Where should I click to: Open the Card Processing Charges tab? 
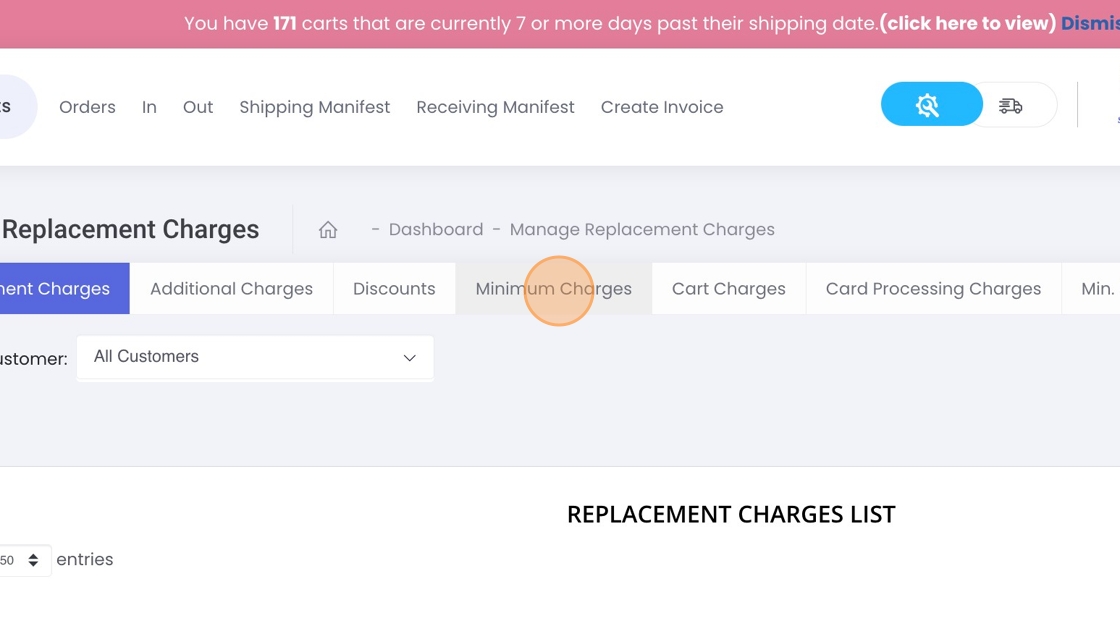point(933,289)
